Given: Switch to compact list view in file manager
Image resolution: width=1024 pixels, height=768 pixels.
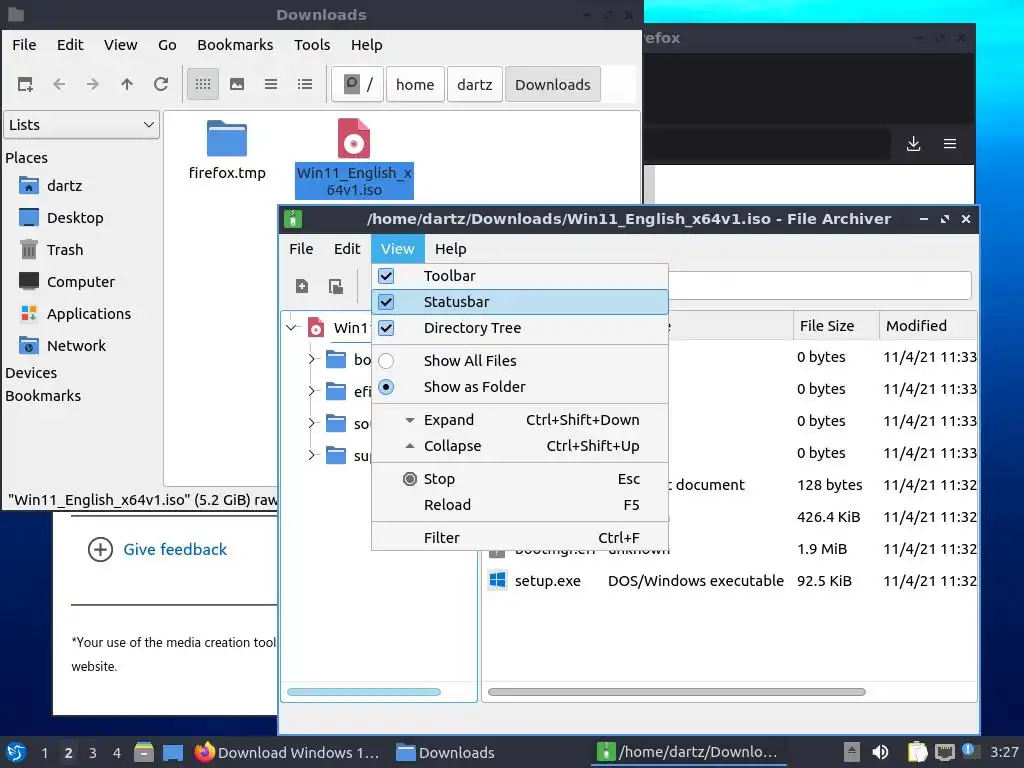Looking at the screenshot, I should (271, 84).
